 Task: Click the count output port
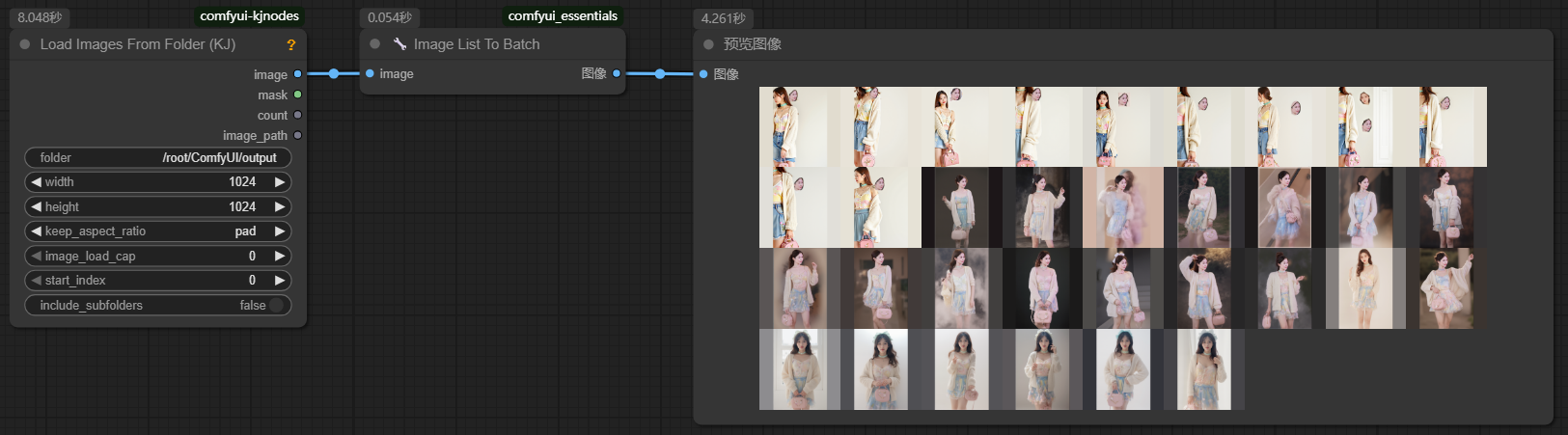[x=297, y=115]
